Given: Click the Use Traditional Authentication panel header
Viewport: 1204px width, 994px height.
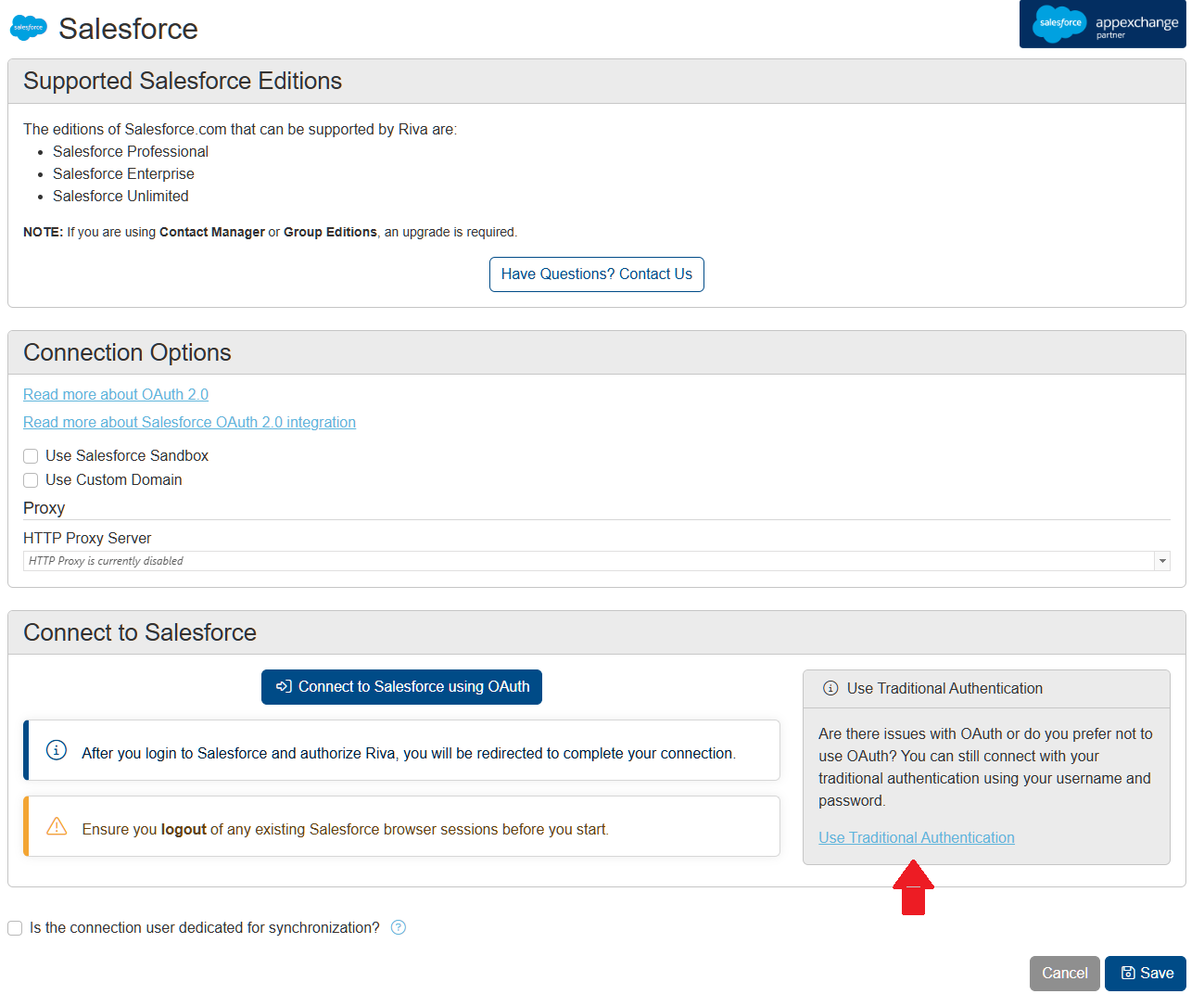Looking at the screenshot, I should [x=986, y=689].
